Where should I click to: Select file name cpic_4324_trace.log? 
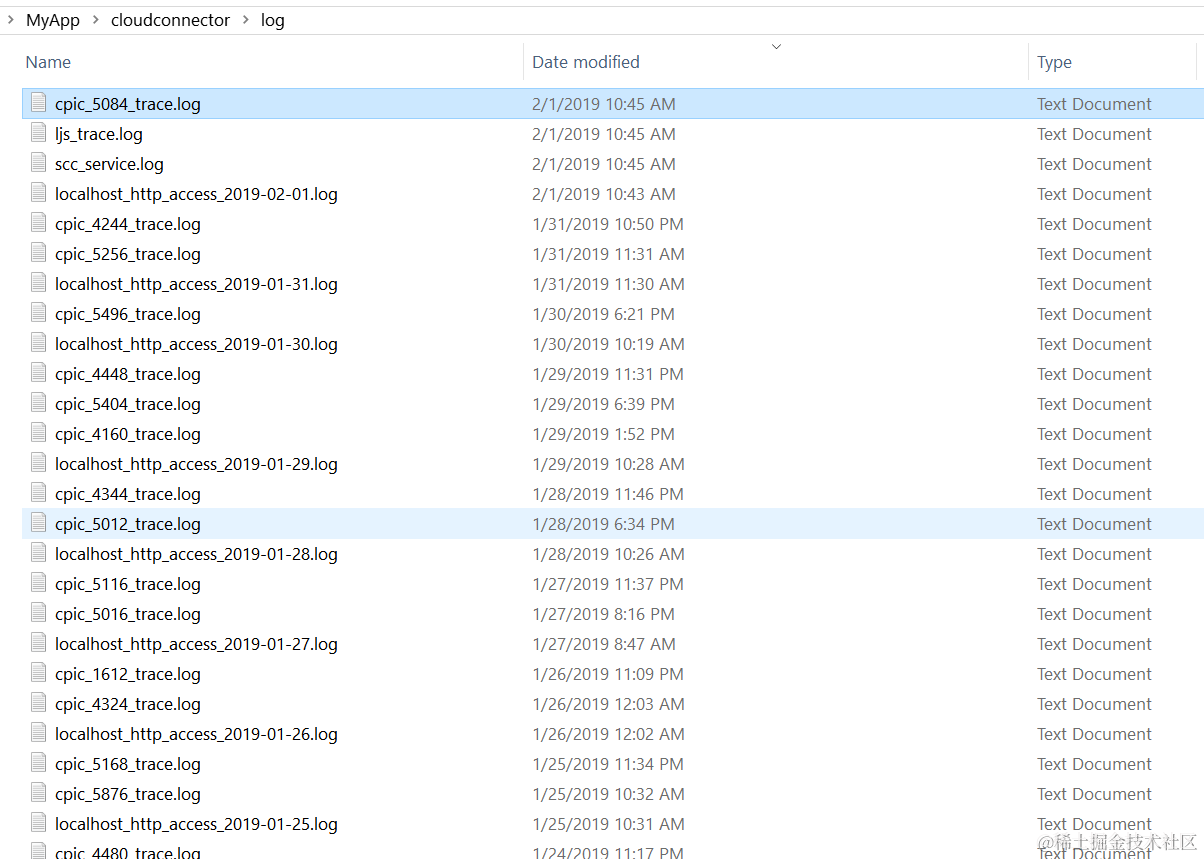click(x=128, y=704)
